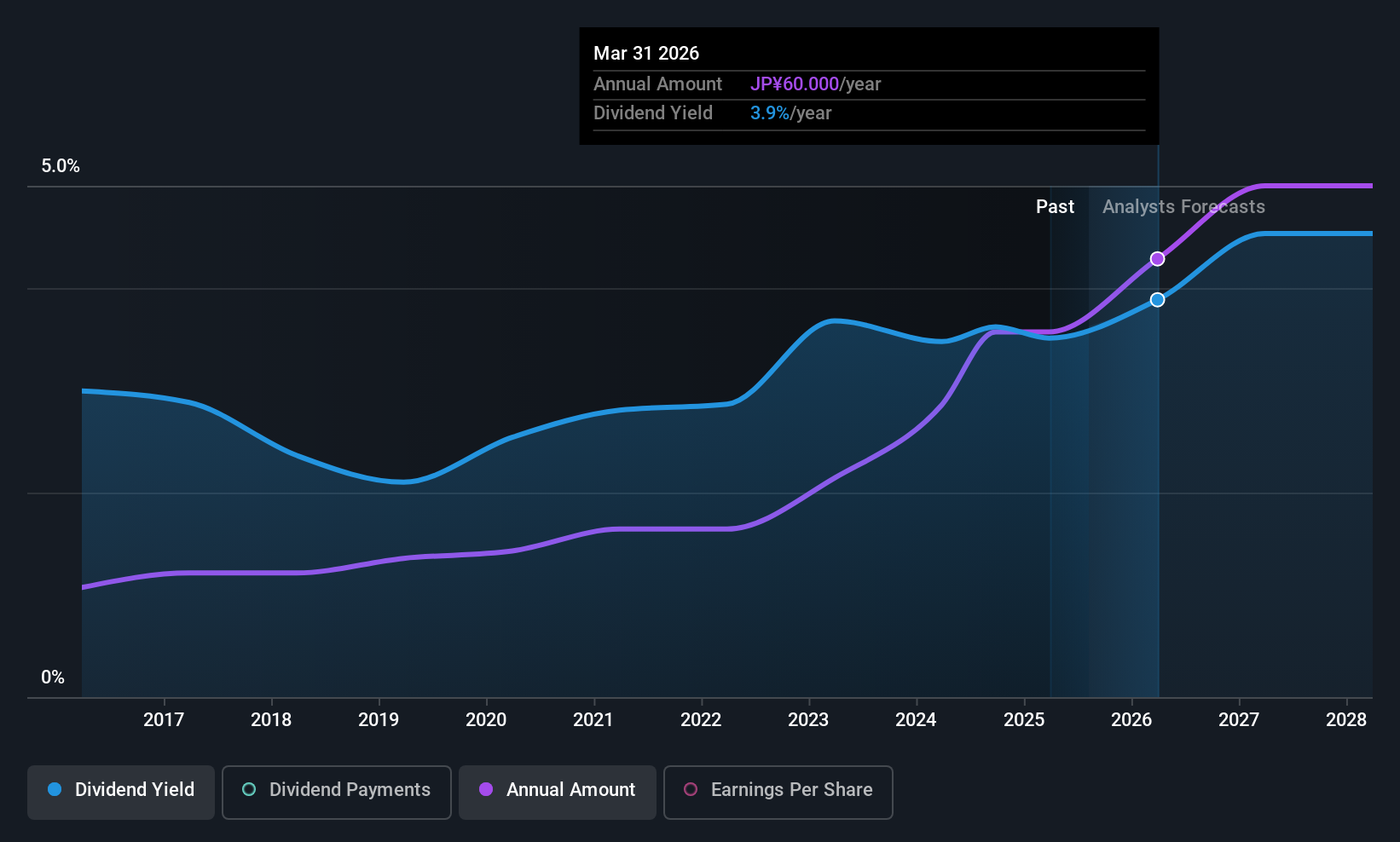The height and width of the screenshot is (842, 1400).
Task: Select the Past section label
Action: [1055, 207]
